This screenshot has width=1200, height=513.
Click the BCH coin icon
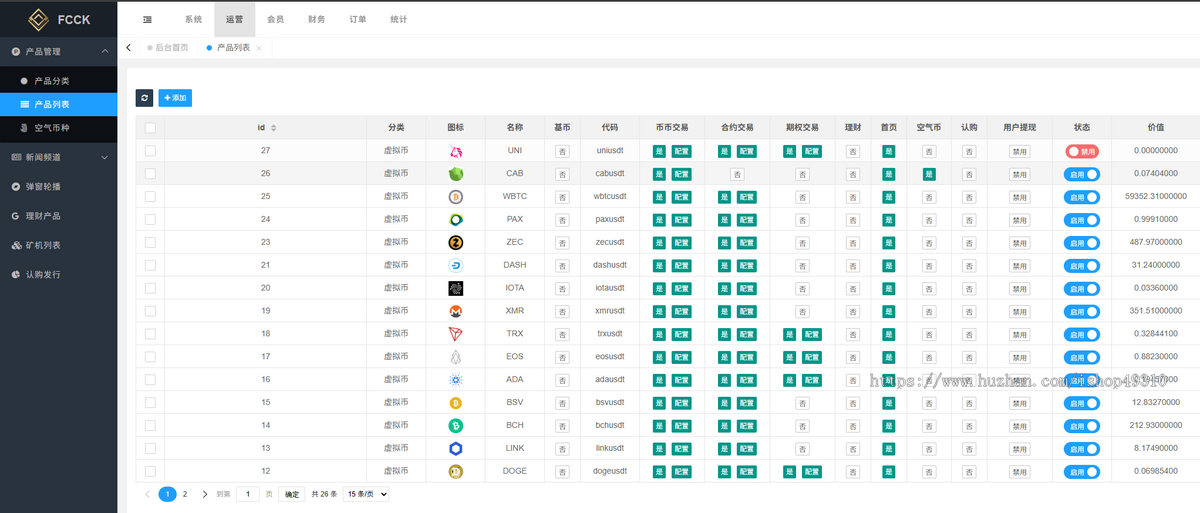456,426
